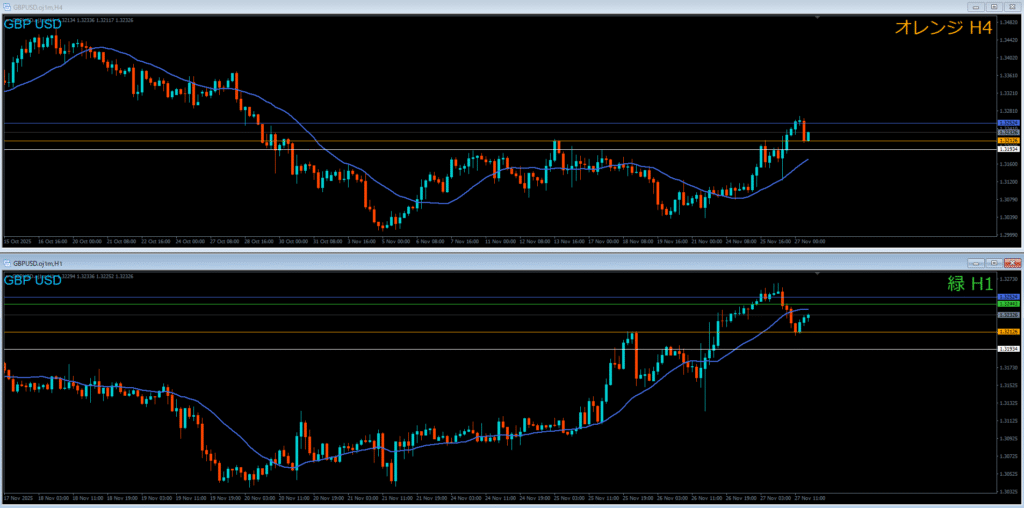Click the orange オレンジ H4 label
Image resolution: width=1024 pixels, height=508 pixels.
pyautogui.click(x=944, y=27)
